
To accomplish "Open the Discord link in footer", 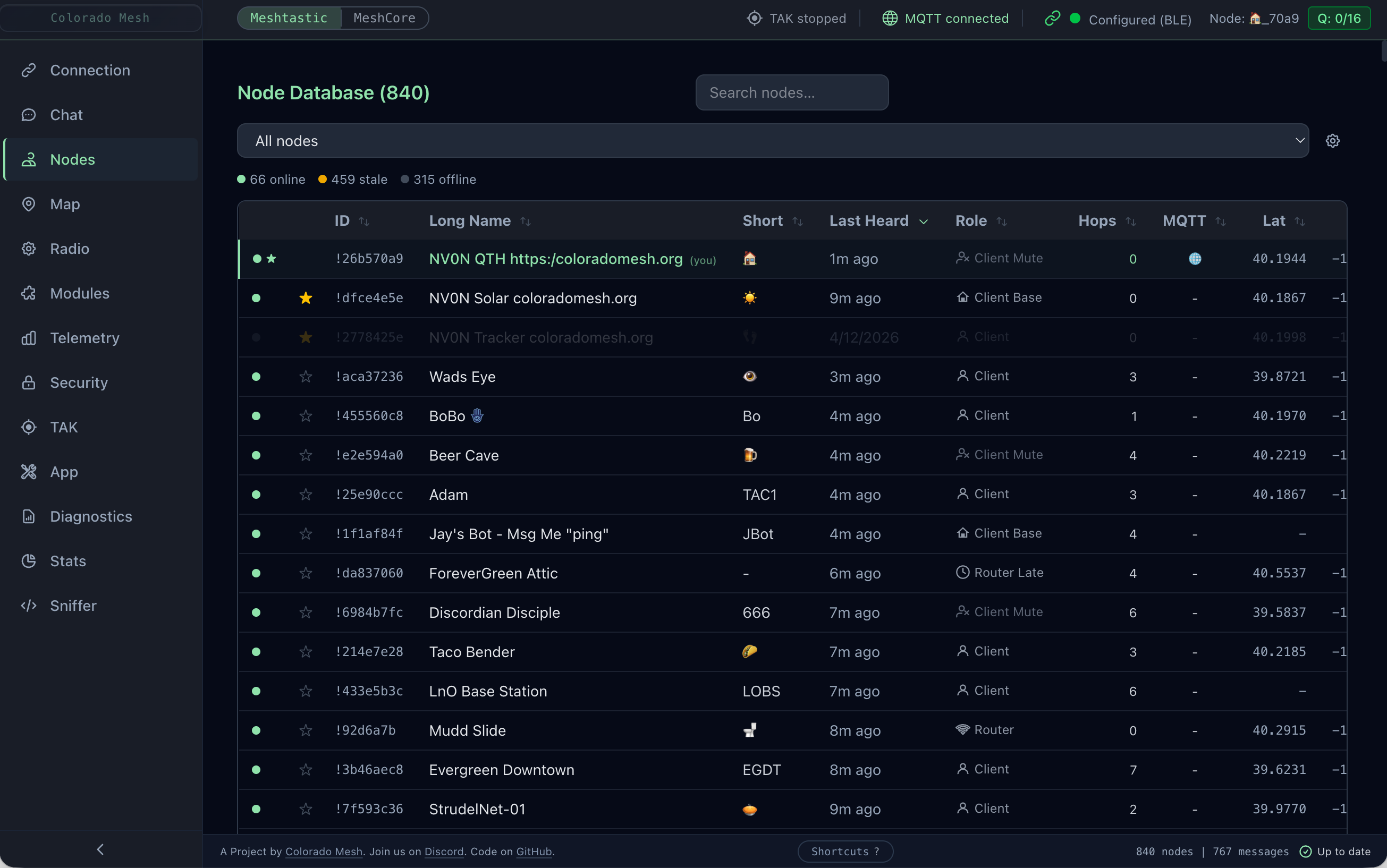I will point(444,852).
